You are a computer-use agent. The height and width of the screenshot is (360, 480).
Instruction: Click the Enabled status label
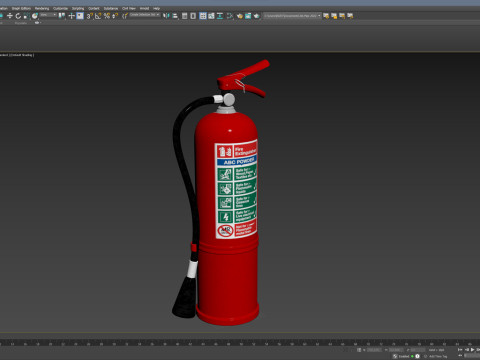[404, 356]
